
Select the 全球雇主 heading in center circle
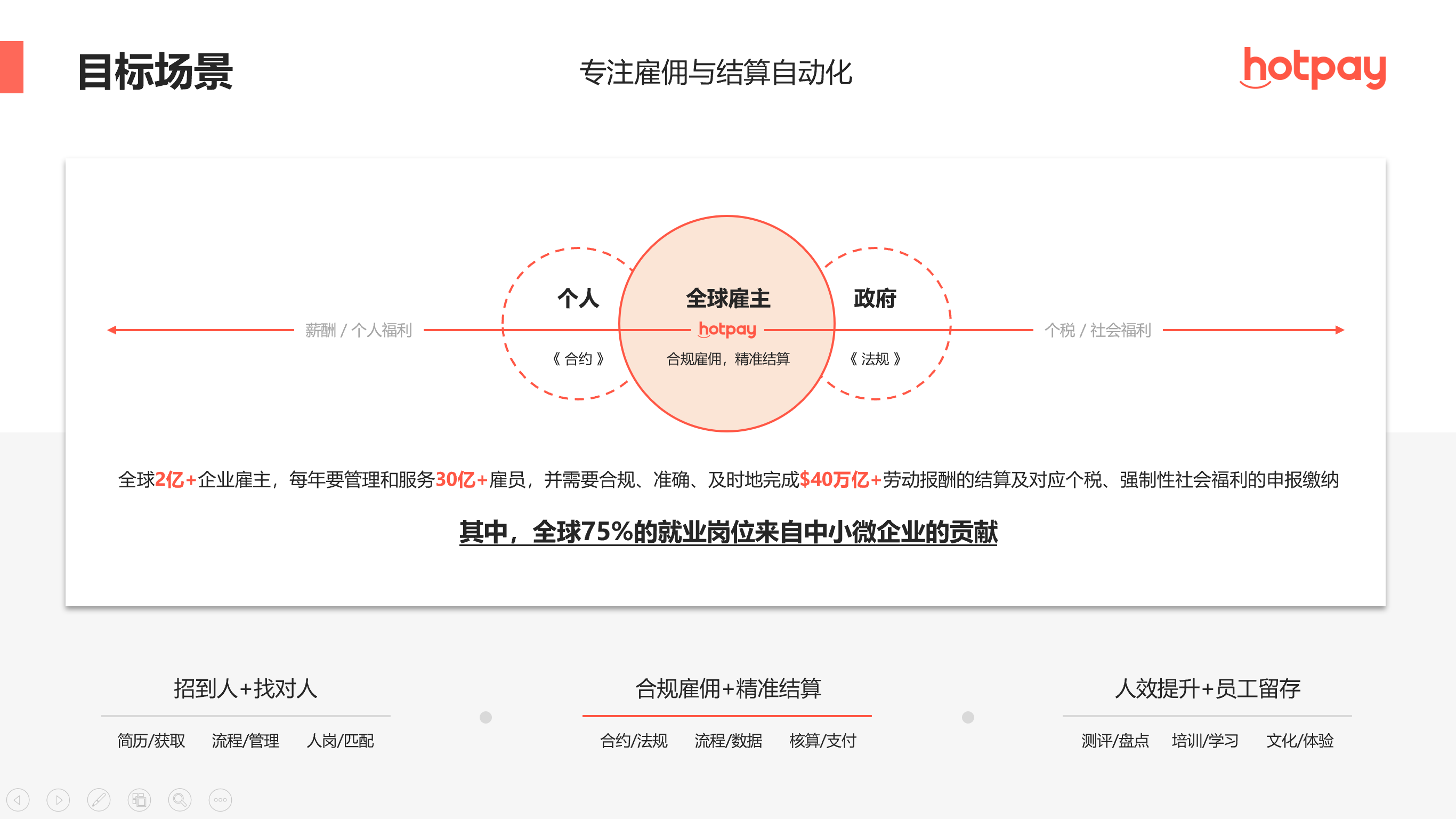(728, 298)
